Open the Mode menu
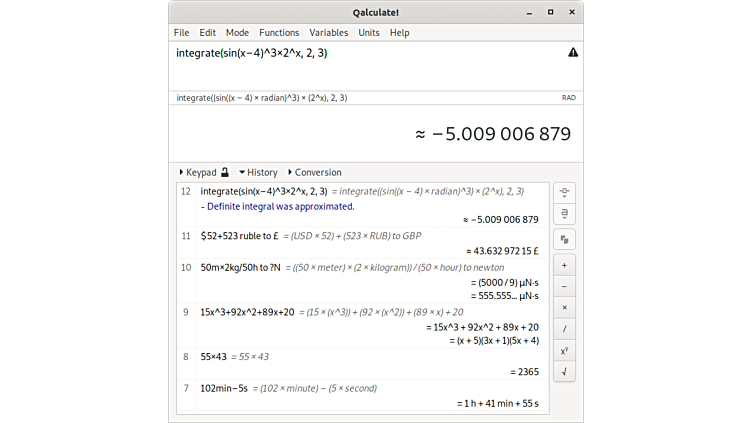Image resolution: width=752 pixels, height=423 pixels. pyautogui.click(x=237, y=33)
